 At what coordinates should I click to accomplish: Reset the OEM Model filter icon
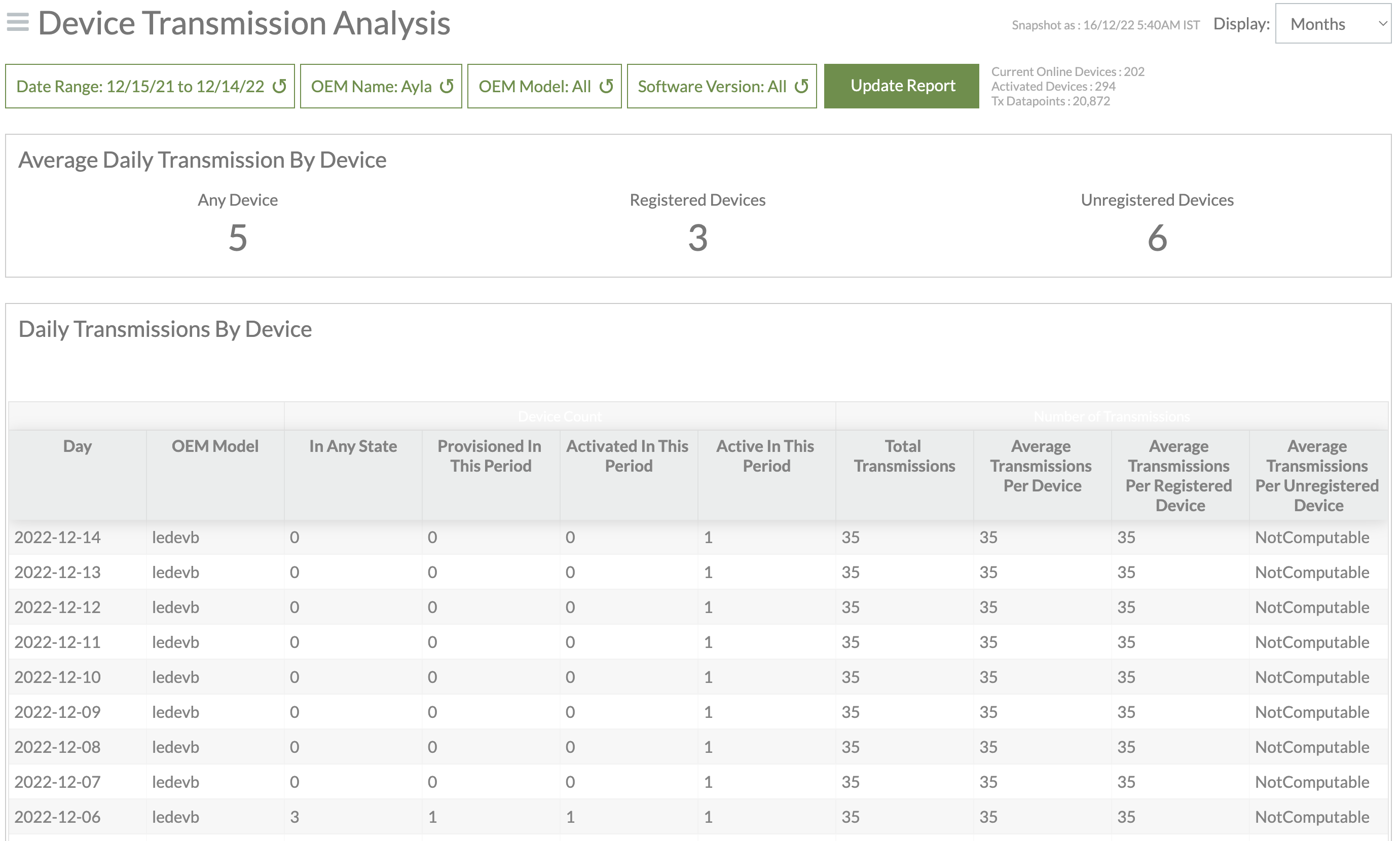coord(606,86)
